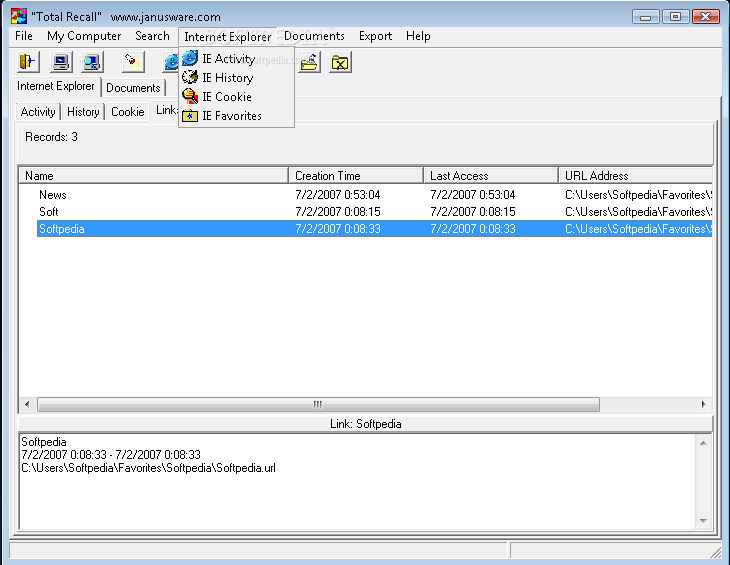The image size is (730, 565).
Task: Choose IE Cookie from the menu
Action: pyautogui.click(x=237, y=97)
